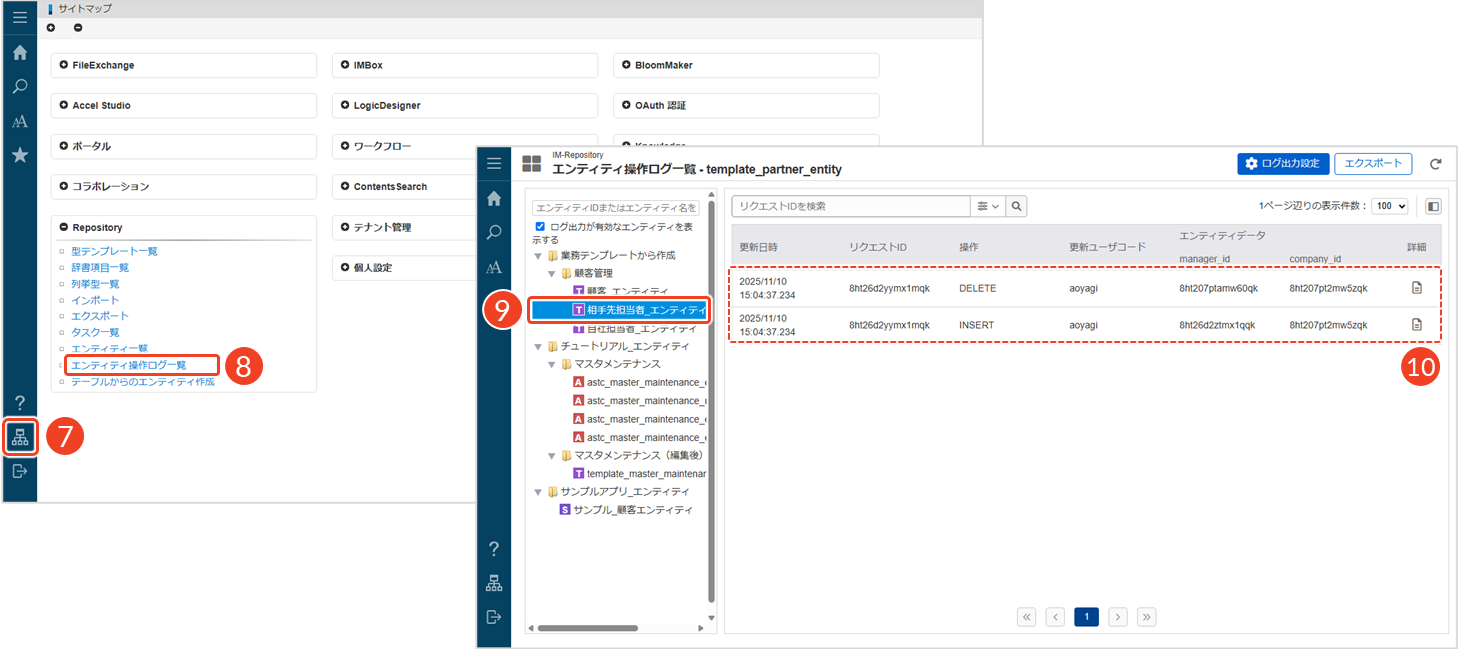Expand the FileExchange sitemap section
Viewport: 1459px width, 649px height.
click(x=64, y=65)
